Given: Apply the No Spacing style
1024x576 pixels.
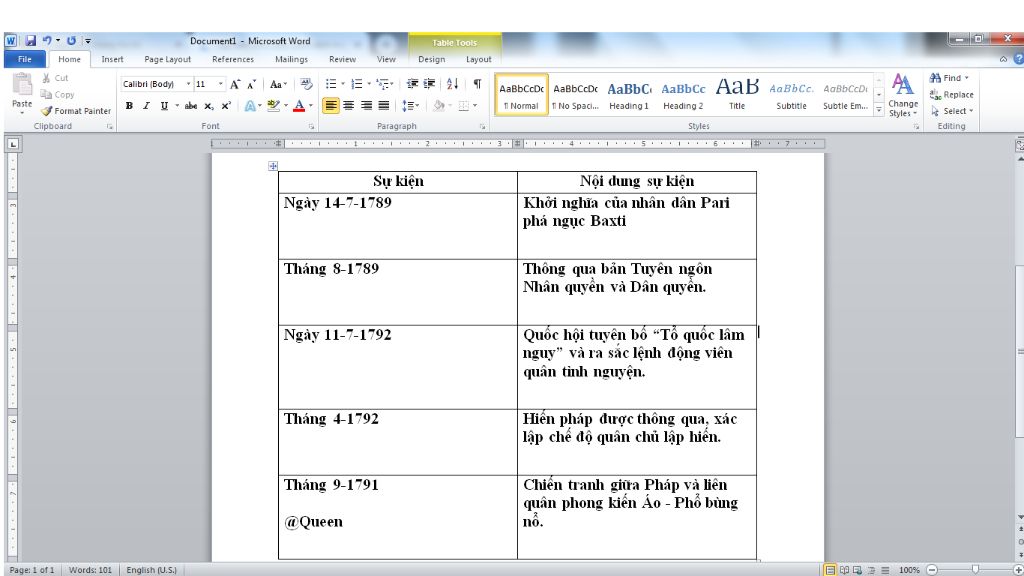Looking at the screenshot, I should point(575,95).
